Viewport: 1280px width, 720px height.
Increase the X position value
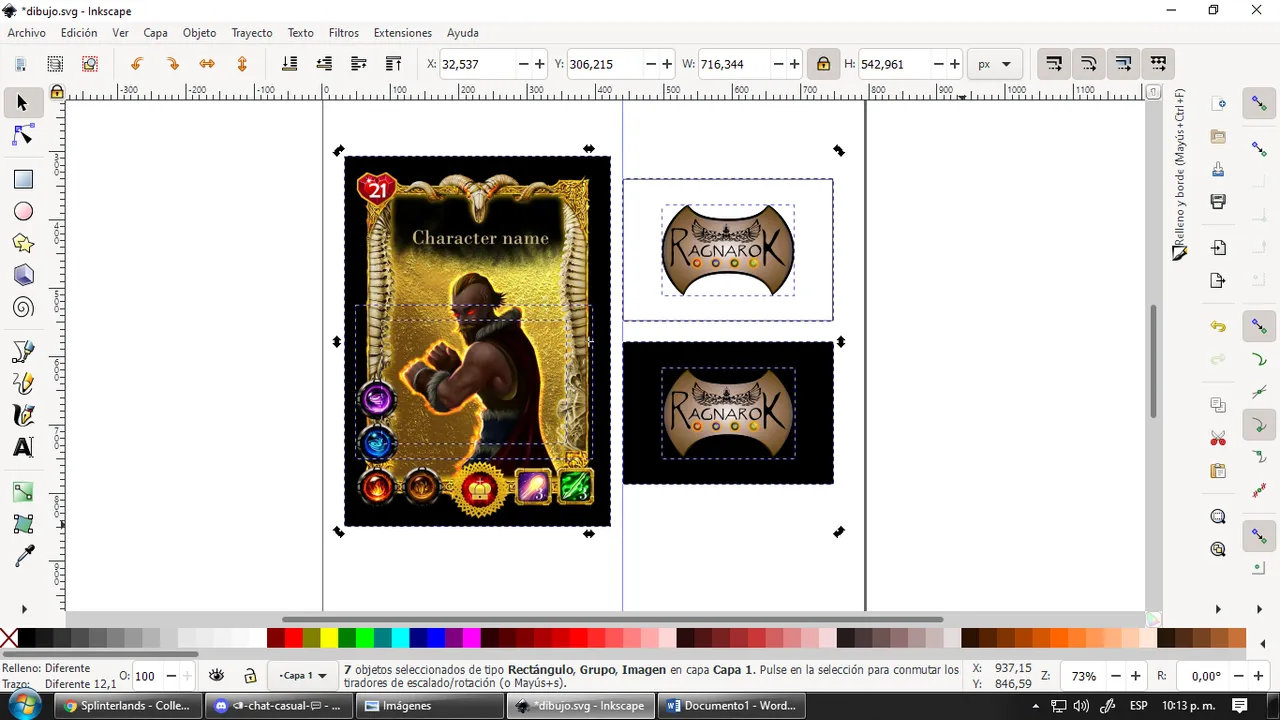(540, 64)
